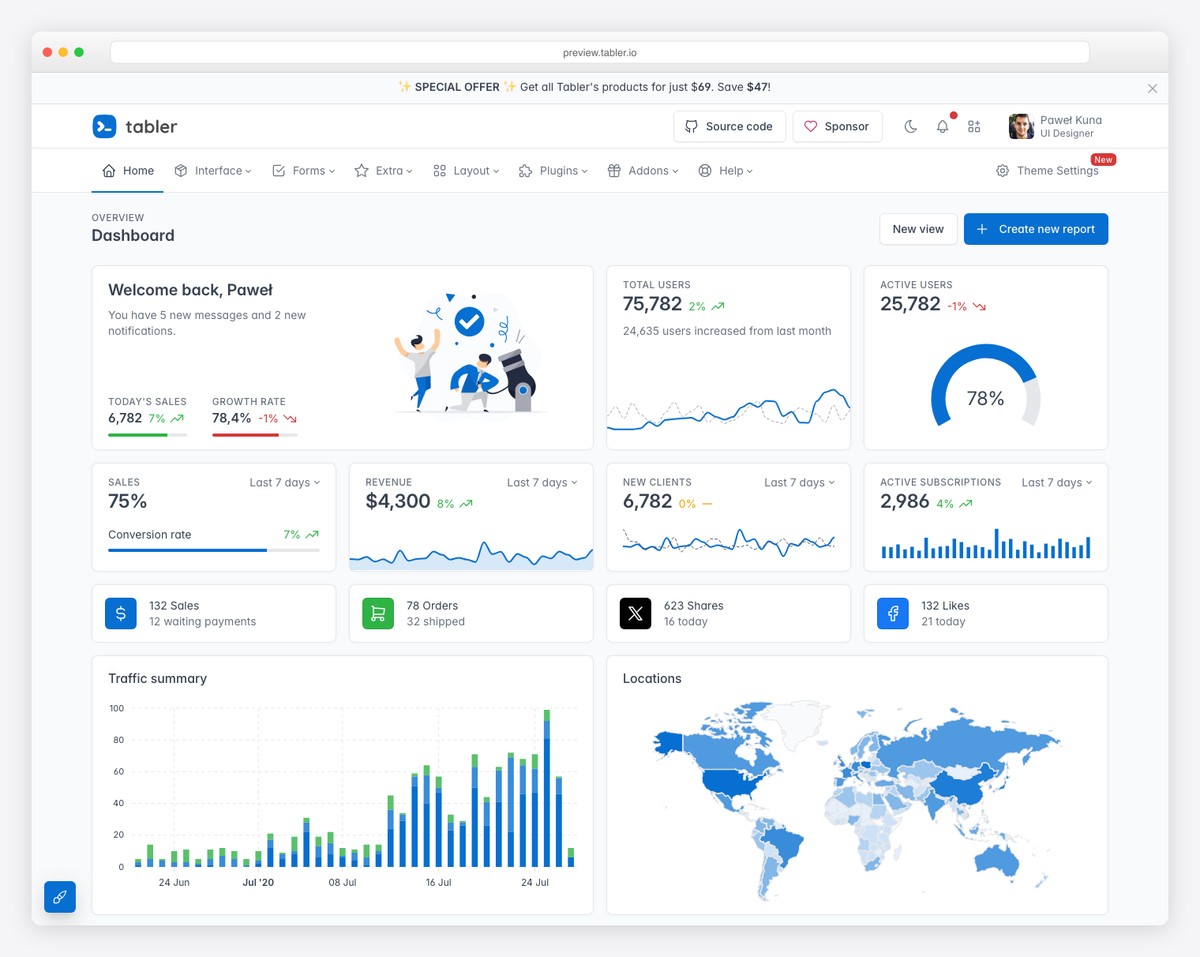
Task: Click the tabler logo in the navbar
Action: point(134,126)
